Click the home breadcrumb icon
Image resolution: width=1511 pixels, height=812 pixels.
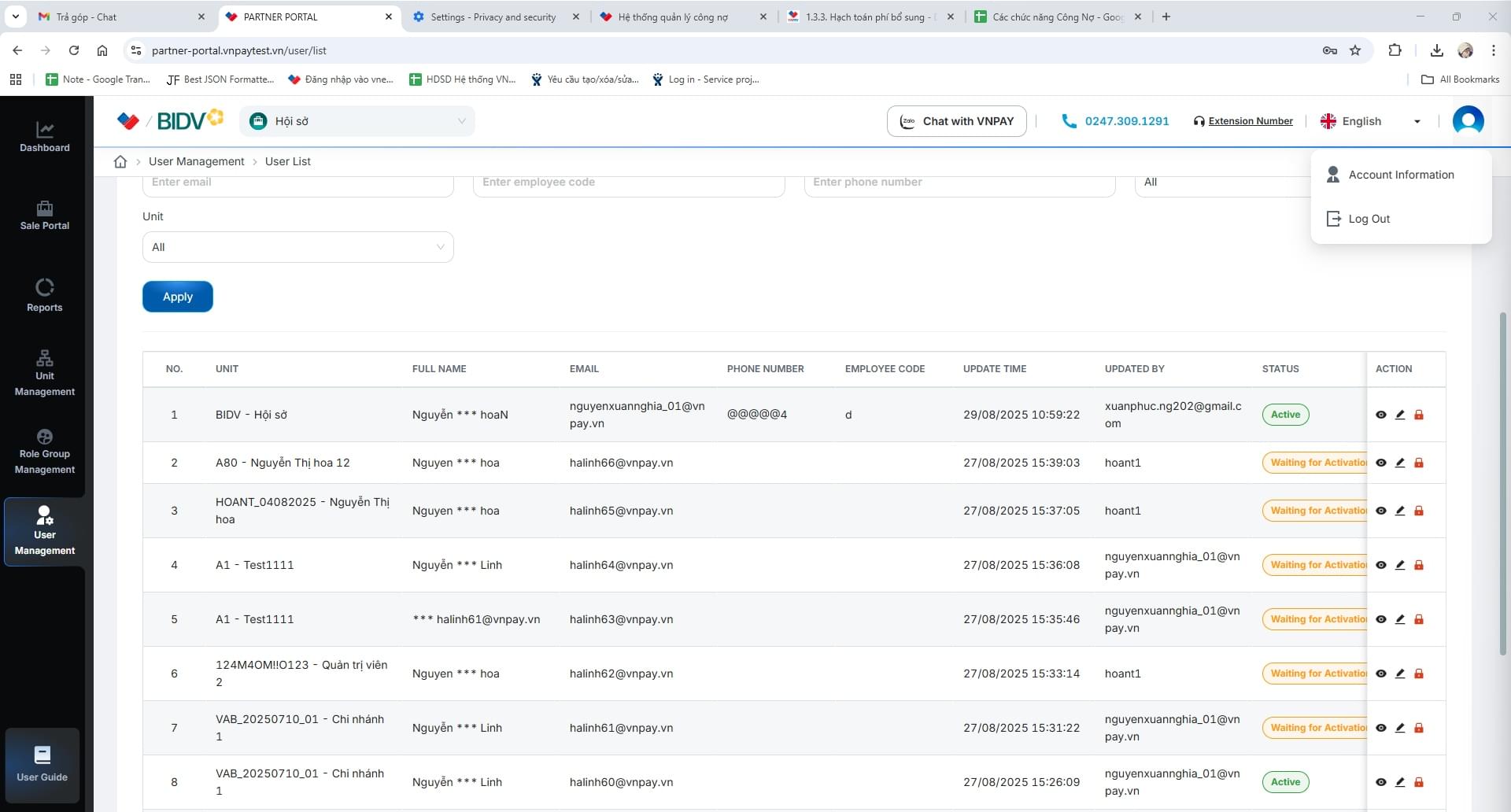click(x=120, y=161)
